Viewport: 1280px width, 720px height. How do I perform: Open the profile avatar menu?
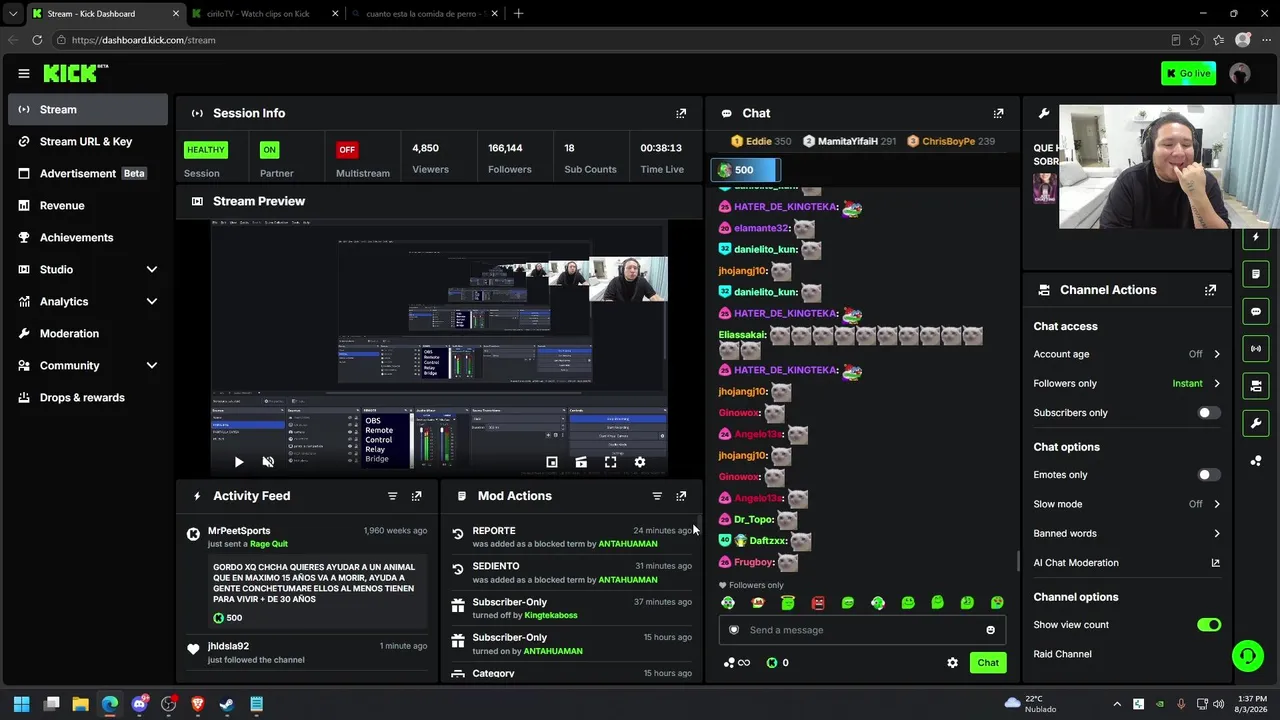coord(1240,73)
